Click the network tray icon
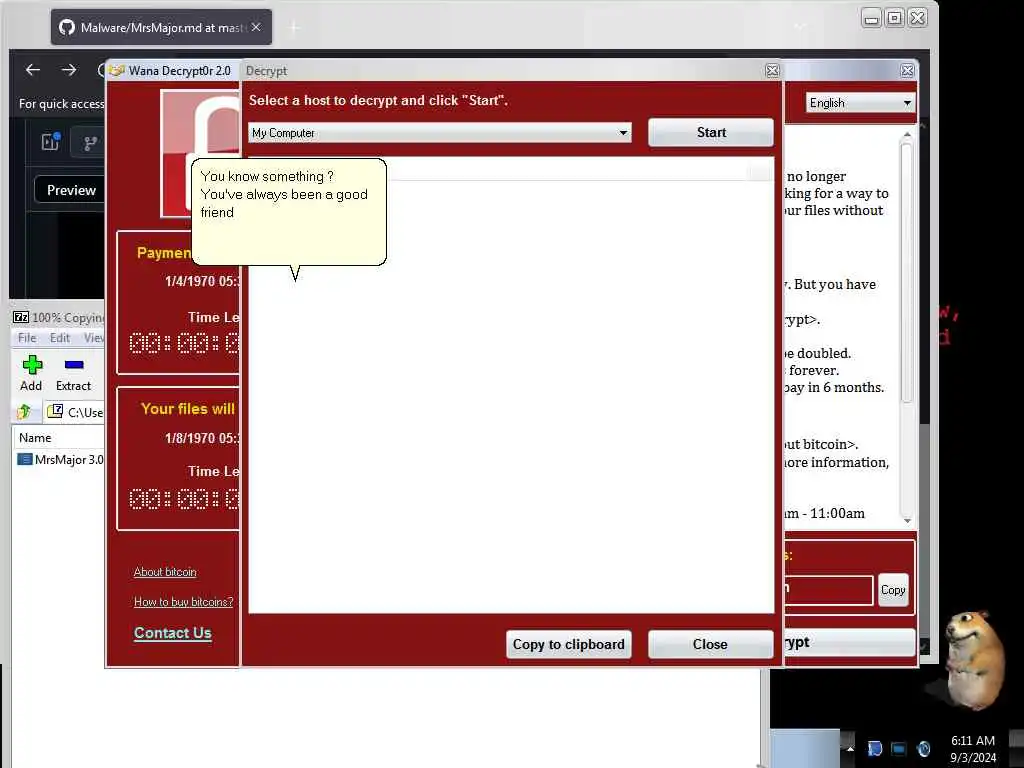 tap(899, 748)
